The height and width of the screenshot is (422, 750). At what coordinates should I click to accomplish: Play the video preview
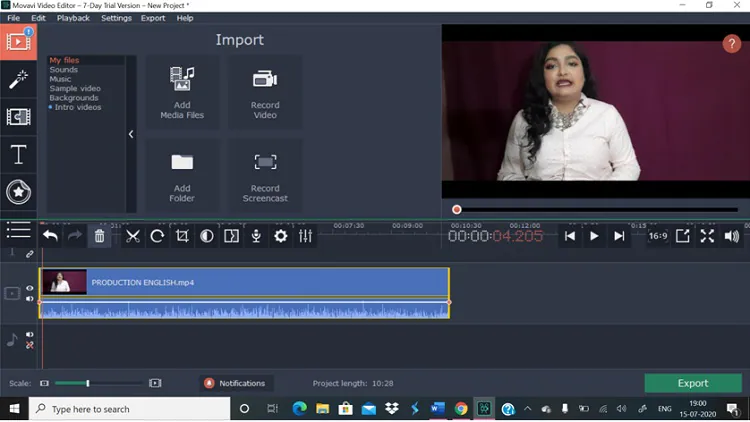point(594,236)
